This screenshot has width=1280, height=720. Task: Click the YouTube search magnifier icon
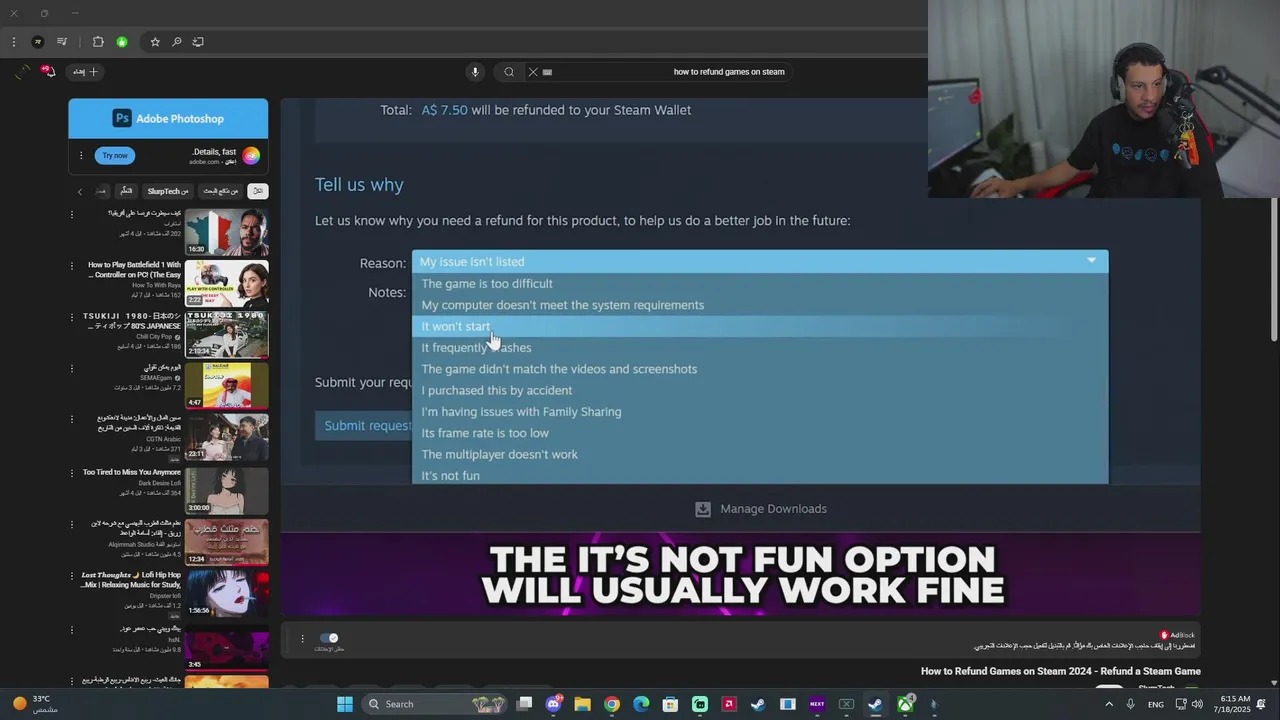(x=509, y=72)
